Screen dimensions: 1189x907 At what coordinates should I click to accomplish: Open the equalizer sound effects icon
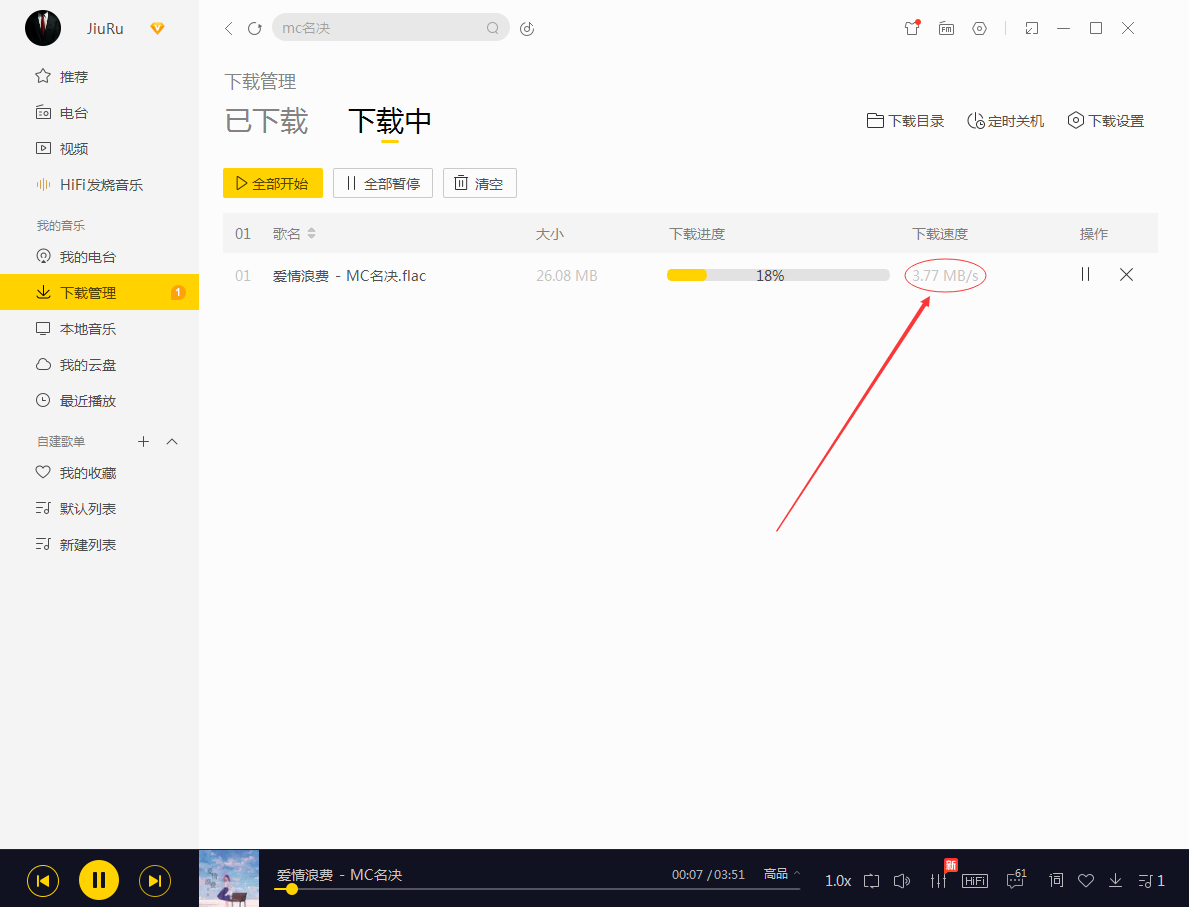coord(939,880)
